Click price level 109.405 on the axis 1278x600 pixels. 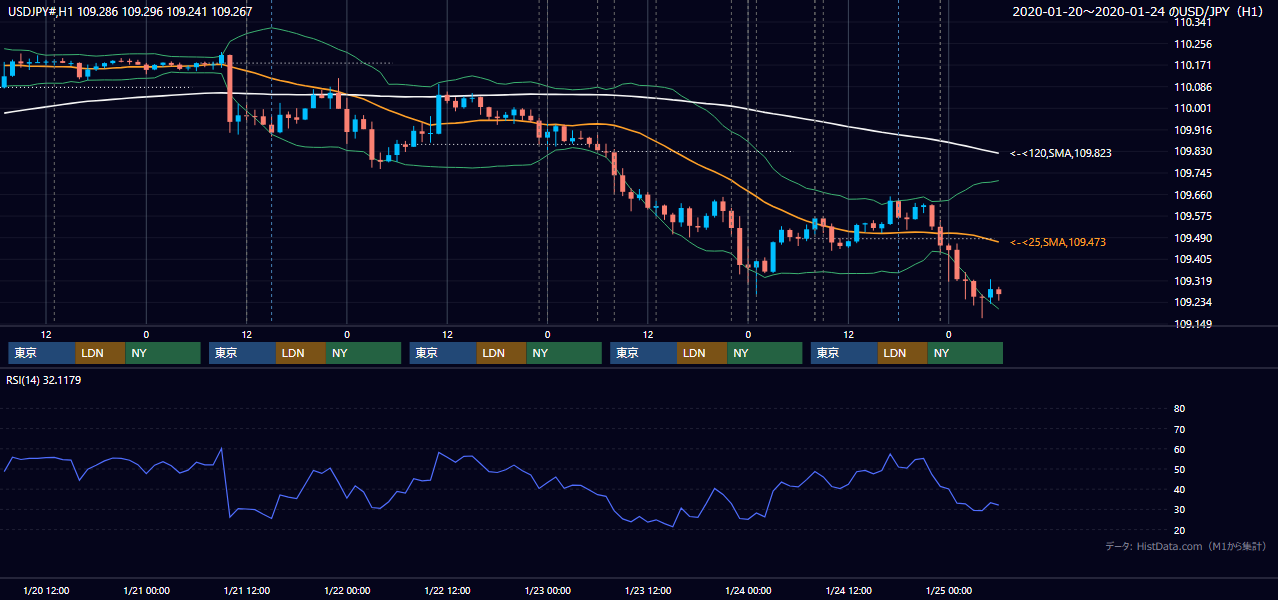coord(1194,259)
